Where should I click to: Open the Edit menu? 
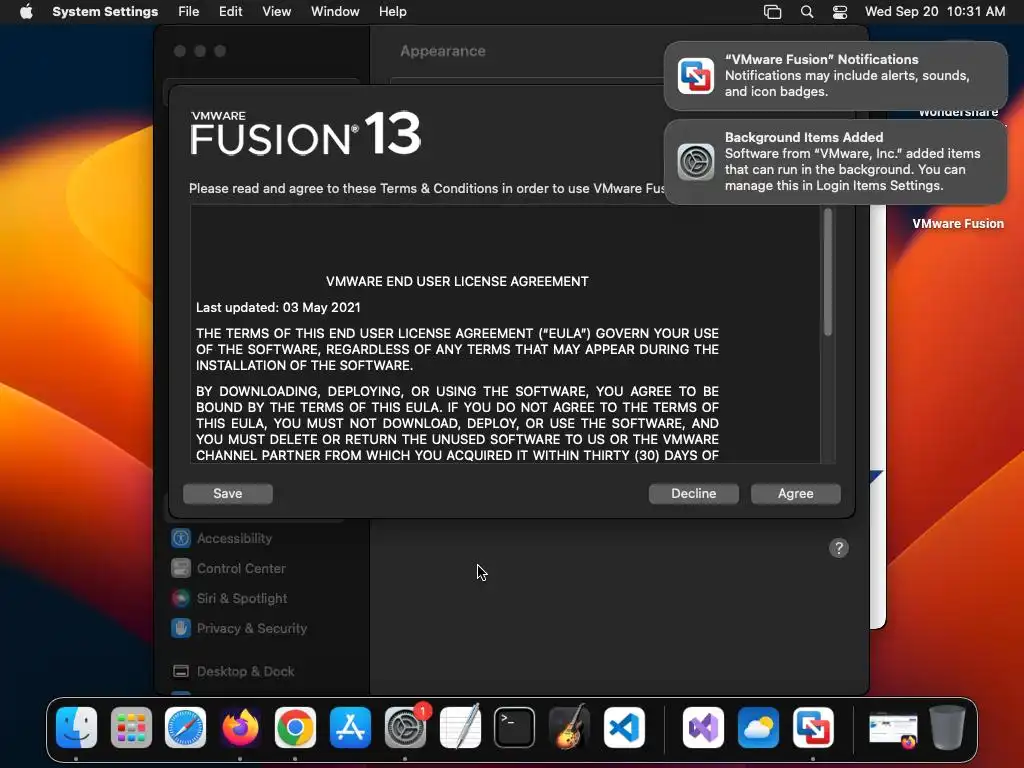pyautogui.click(x=231, y=12)
